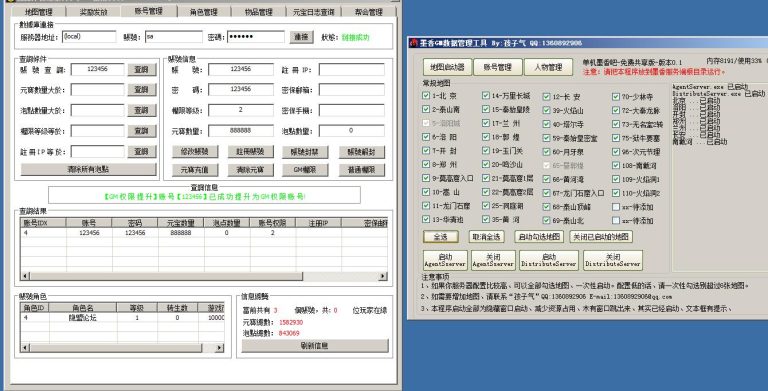Click the 密保邮箱 input field
The image size is (768, 391).
(x=352, y=90)
